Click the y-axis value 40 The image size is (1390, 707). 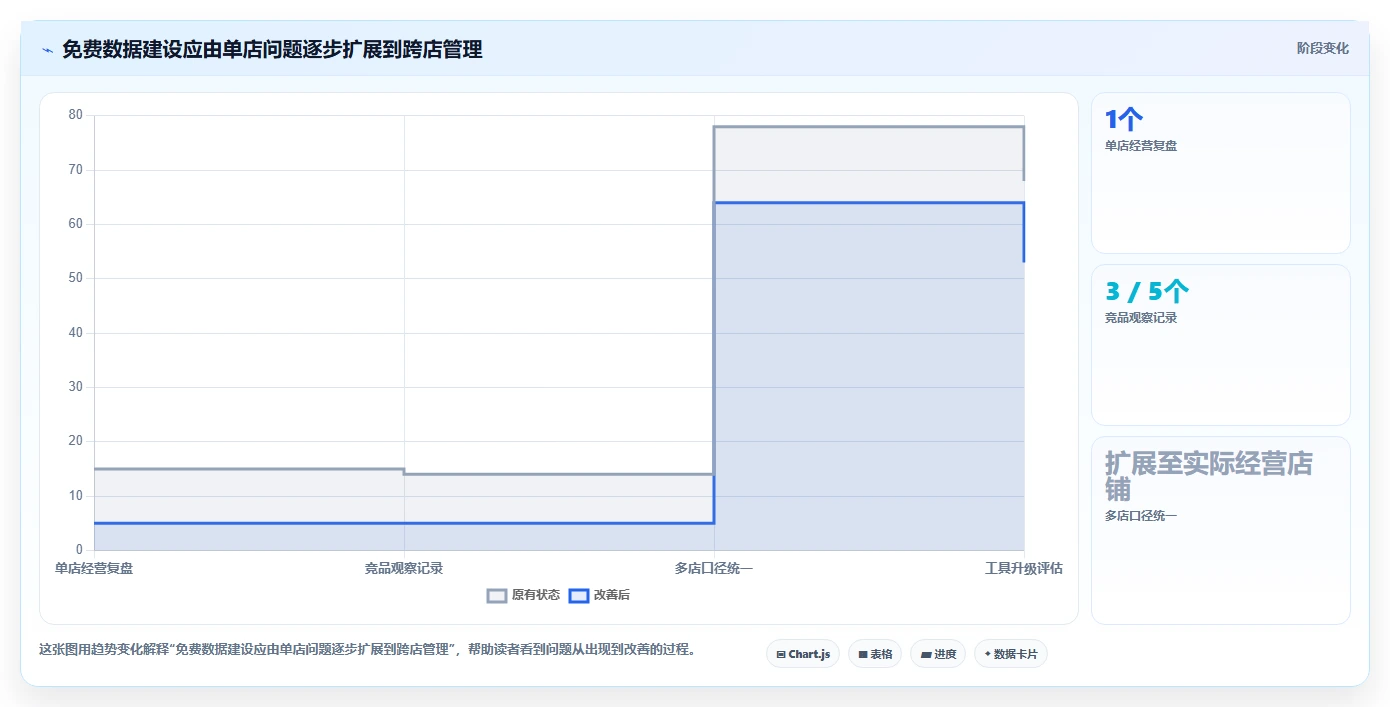coord(76,333)
